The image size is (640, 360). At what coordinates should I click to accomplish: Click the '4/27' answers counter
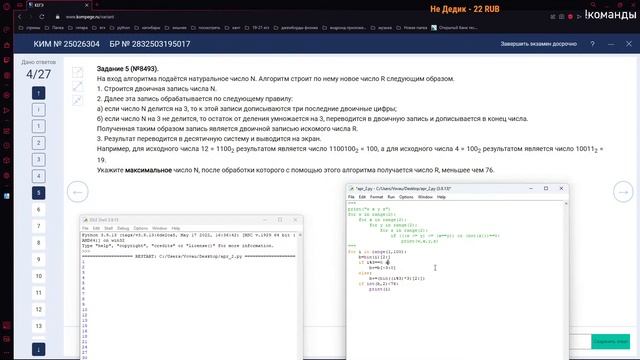pos(38,74)
